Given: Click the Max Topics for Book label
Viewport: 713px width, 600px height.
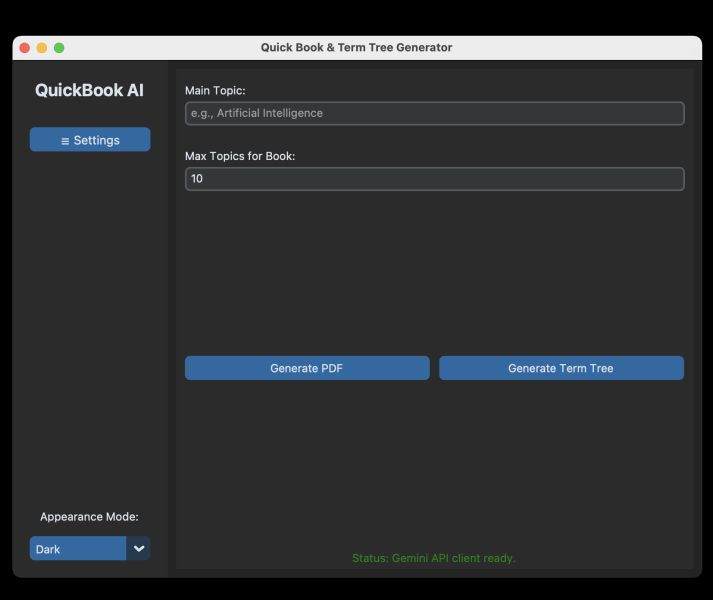Looking at the screenshot, I should pyautogui.click(x=240, y=156).
